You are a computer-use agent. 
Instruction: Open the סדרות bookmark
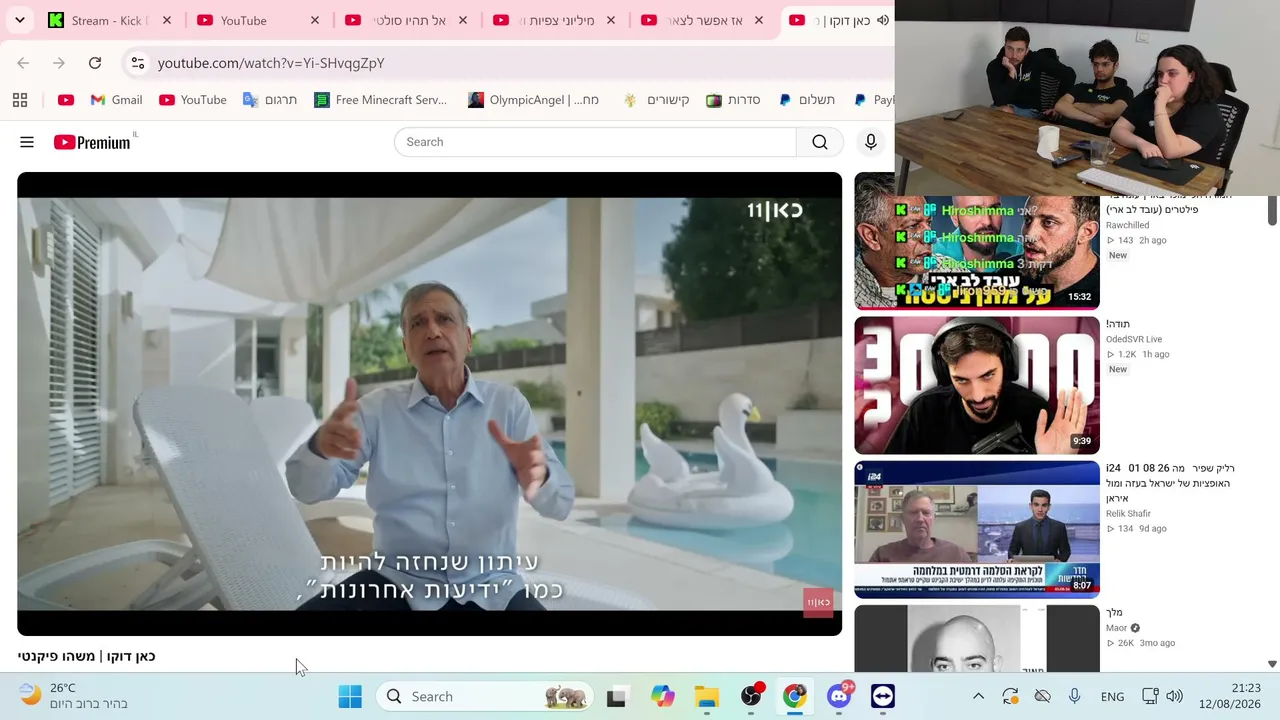pos(733,100)
